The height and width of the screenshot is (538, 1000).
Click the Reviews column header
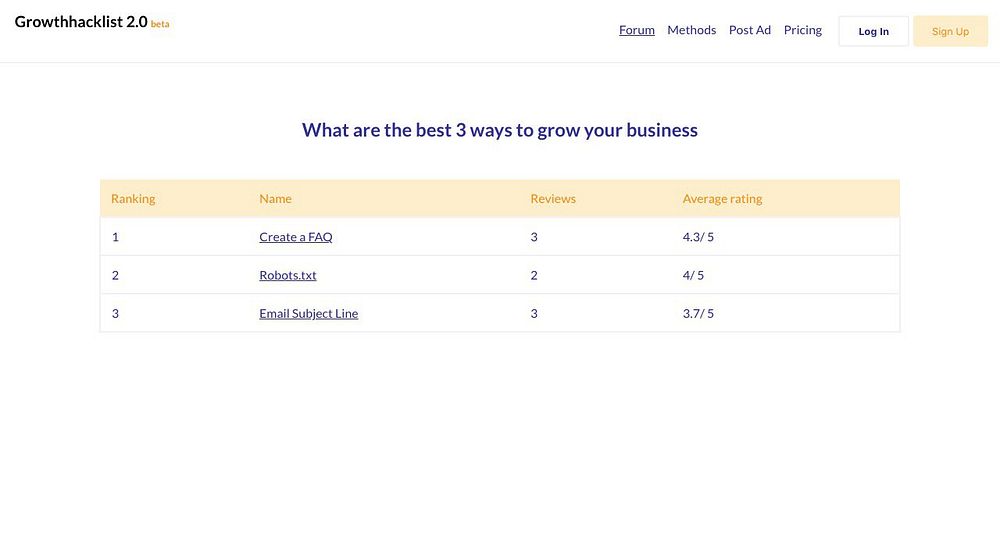(553, 198)
